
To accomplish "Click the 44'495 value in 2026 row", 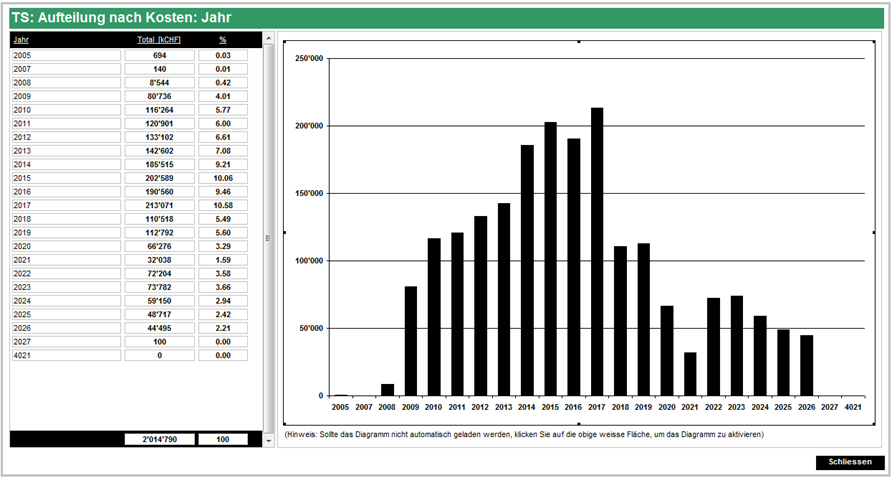I will pos(159,325).
